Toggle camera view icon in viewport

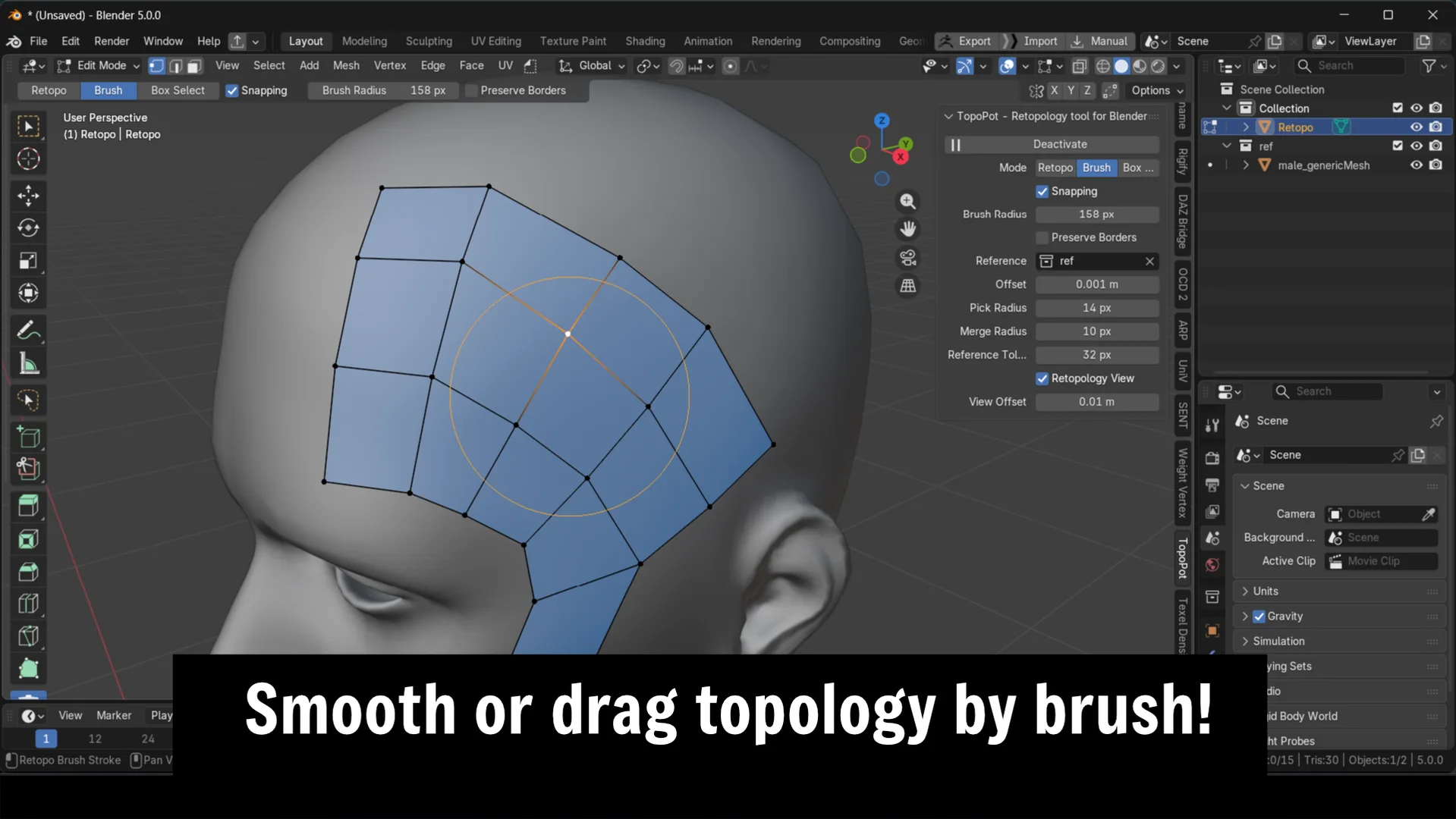point(907,258)
